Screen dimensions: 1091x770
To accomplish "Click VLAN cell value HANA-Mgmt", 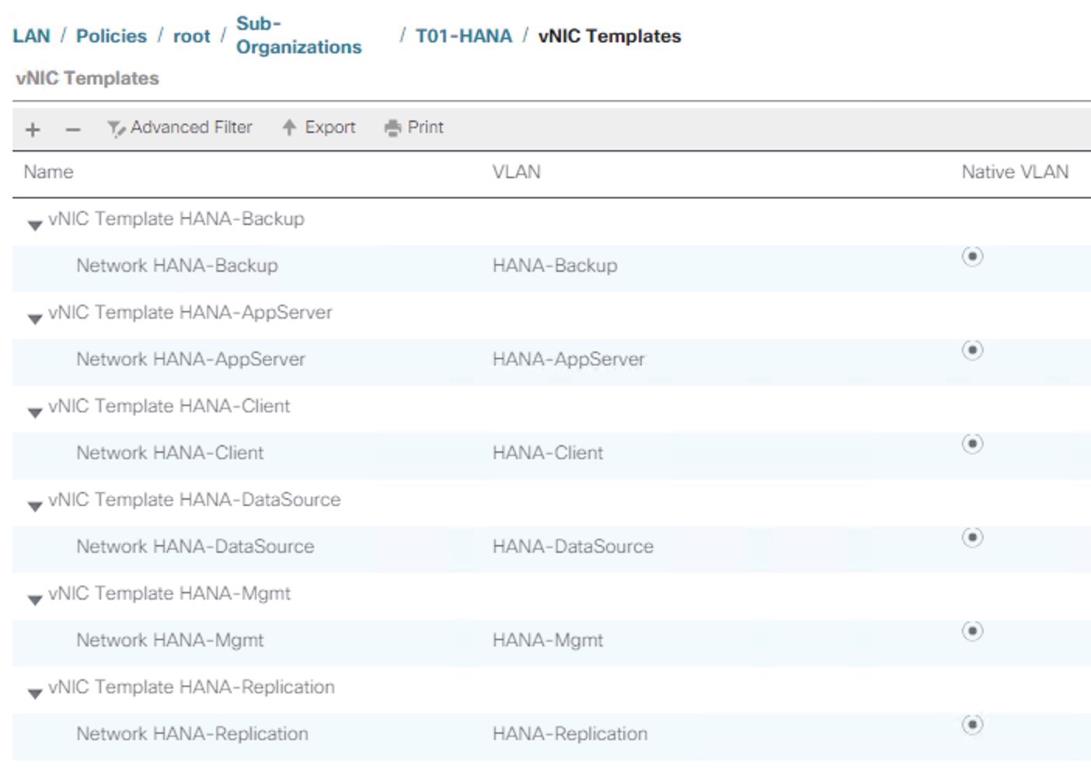I will pos(548,640).
